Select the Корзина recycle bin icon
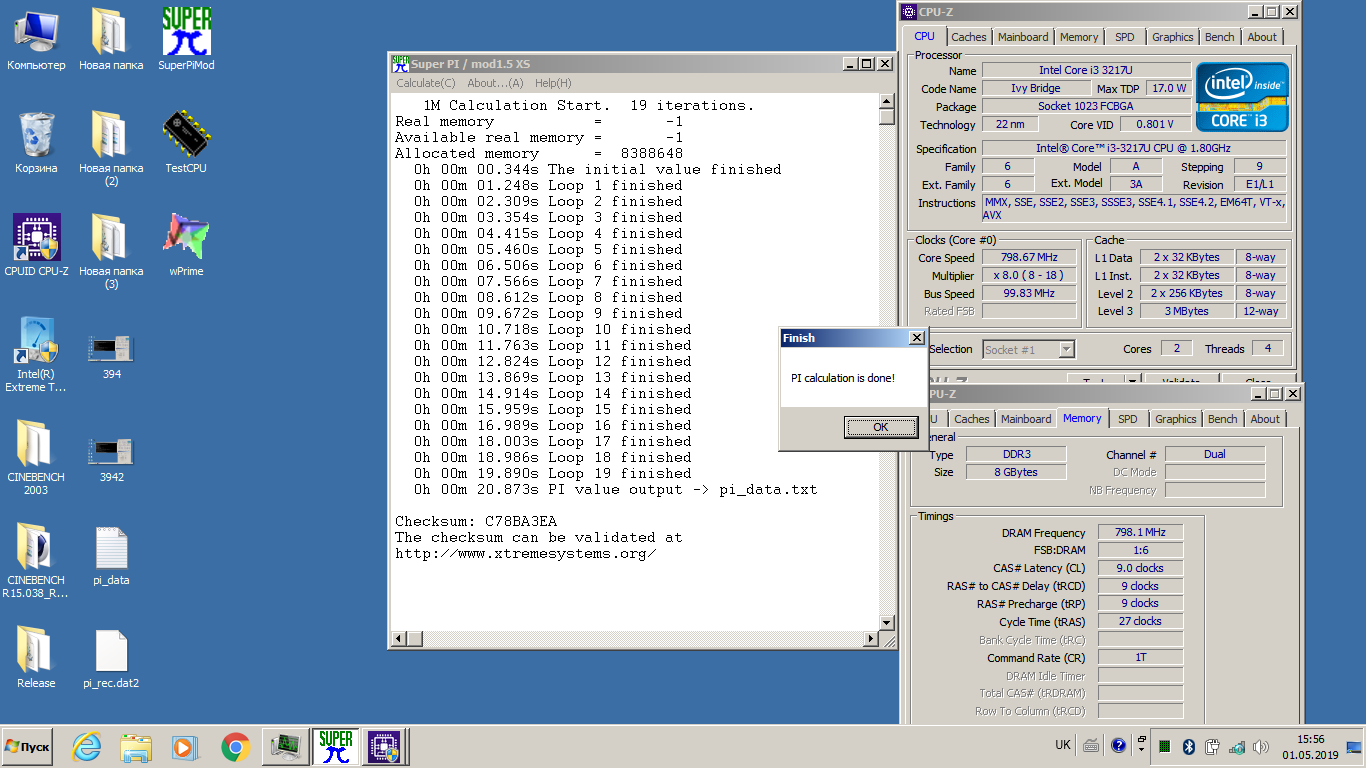Image resolution: width=1366 pixels, height=768 pixels. tap(36, 143)
